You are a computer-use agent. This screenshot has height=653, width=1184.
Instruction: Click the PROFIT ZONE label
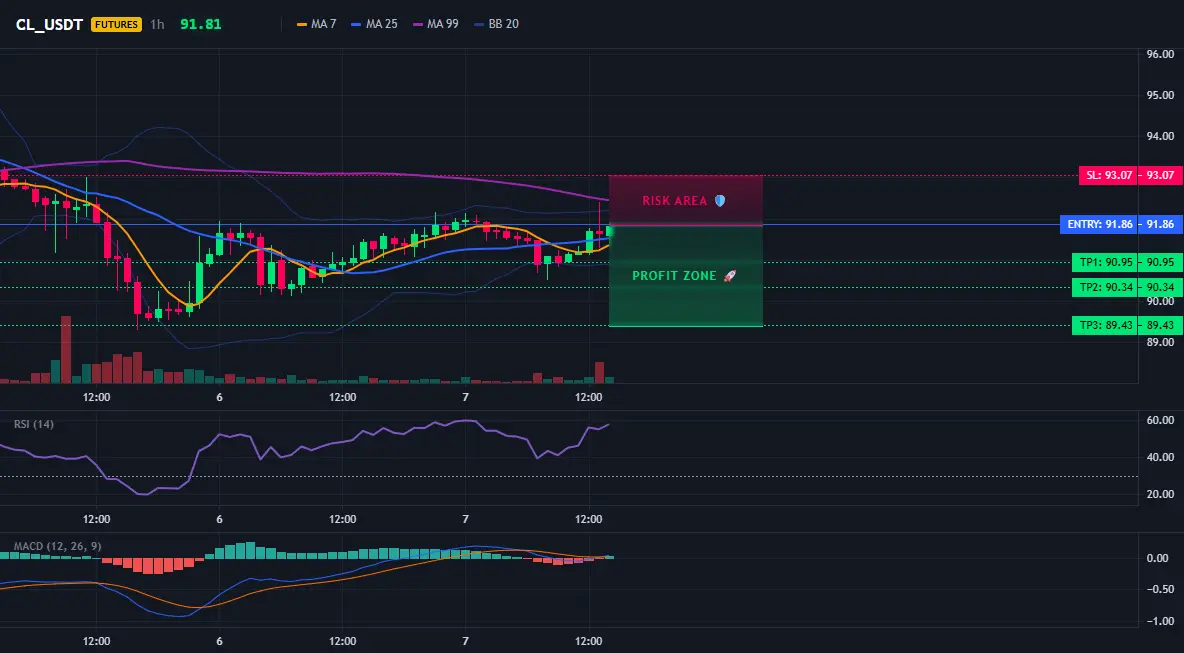coord(674,276)
